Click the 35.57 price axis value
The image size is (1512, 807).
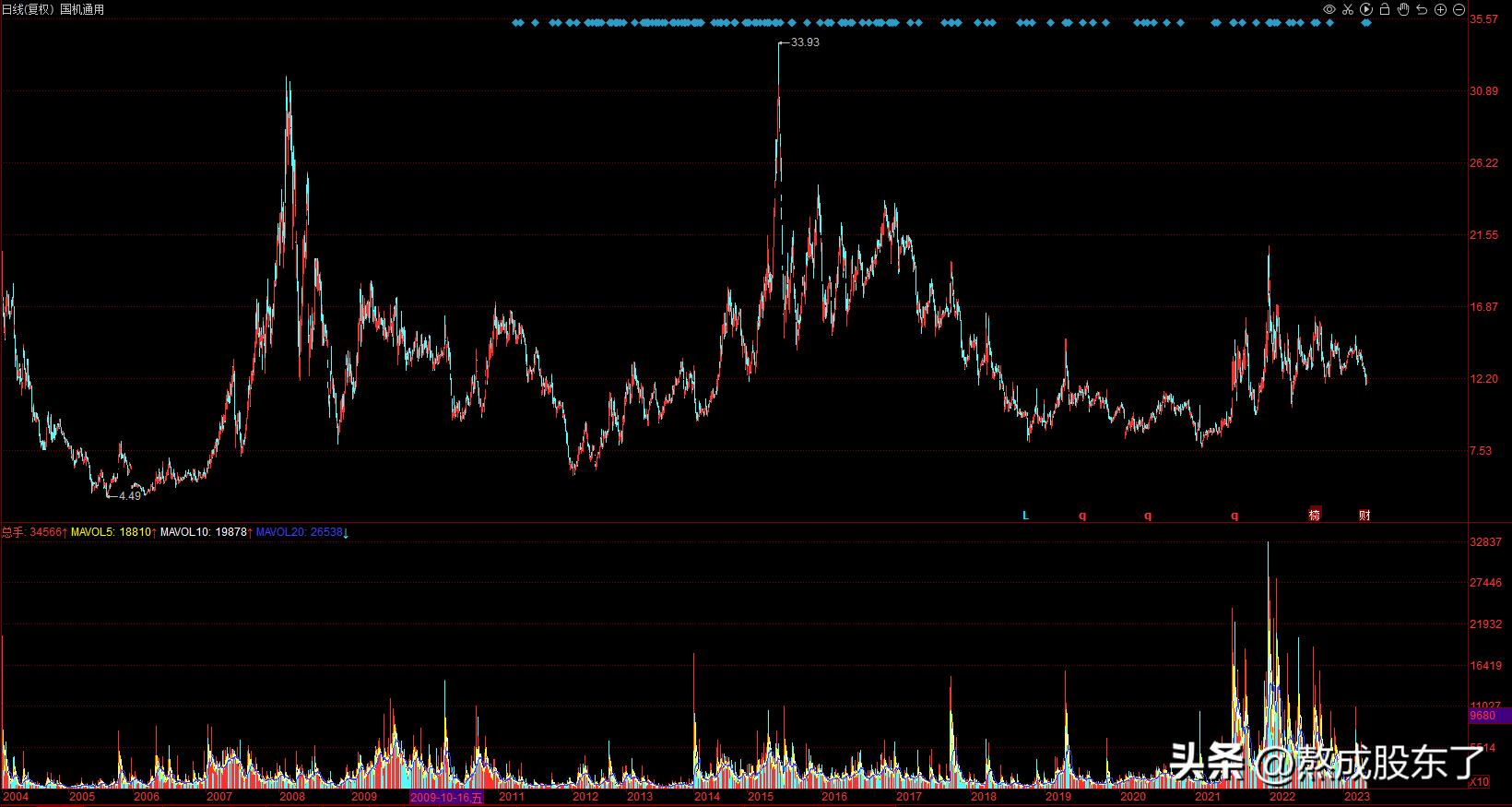pyautogui.click(x=1484, y=19)
